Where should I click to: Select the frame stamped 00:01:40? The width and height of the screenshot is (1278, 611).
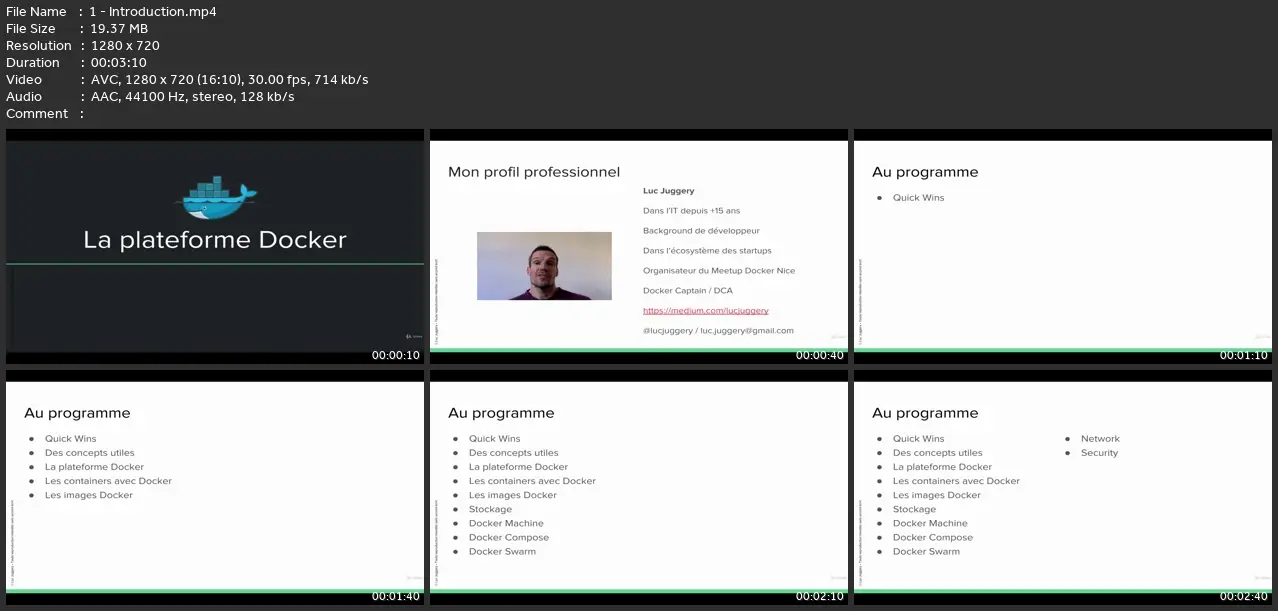(x=215, y=487)
